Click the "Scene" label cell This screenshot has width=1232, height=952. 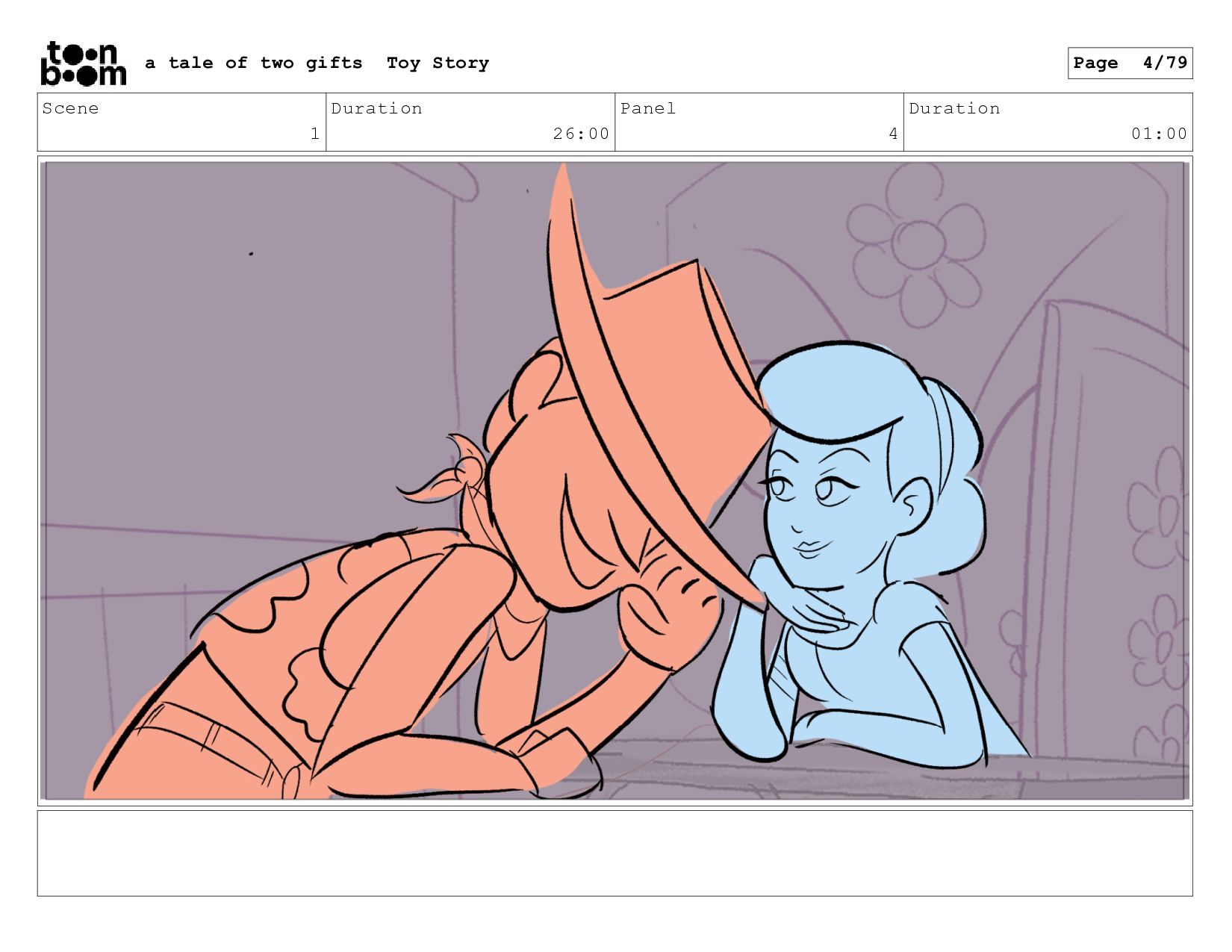pyautogui.click(x=181, y=122)
